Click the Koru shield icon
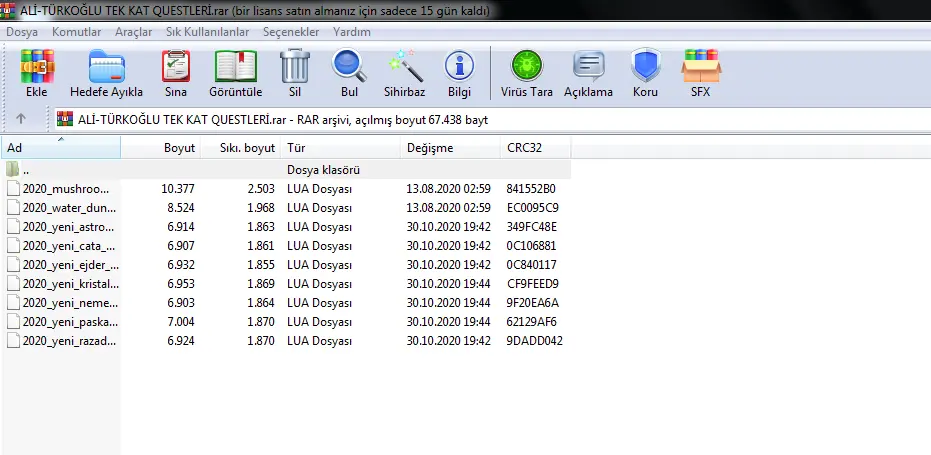Image resolution: width=931 pixels, height=455 pixels. (x=645, y=66)
